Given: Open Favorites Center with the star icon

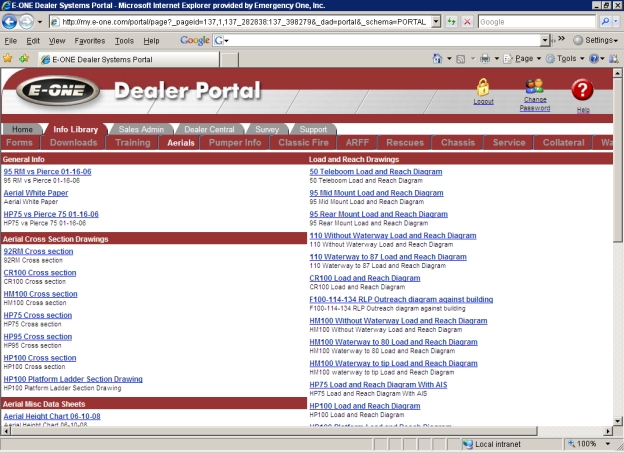Looking at the screenshot, I should coord(8,59).
